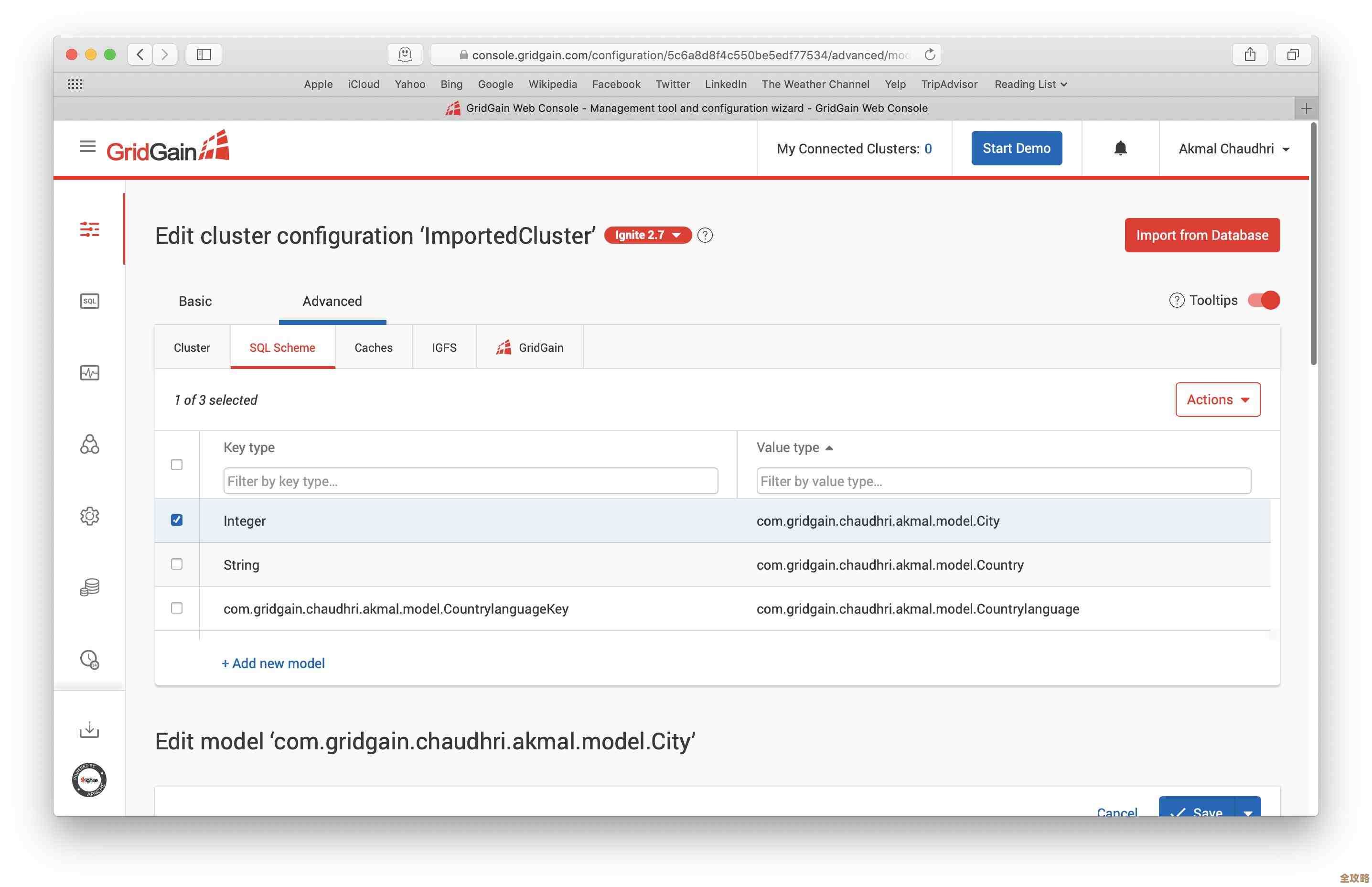Toggle the Tooltips switch off
1372x887 pixels.
[1263, 300]
